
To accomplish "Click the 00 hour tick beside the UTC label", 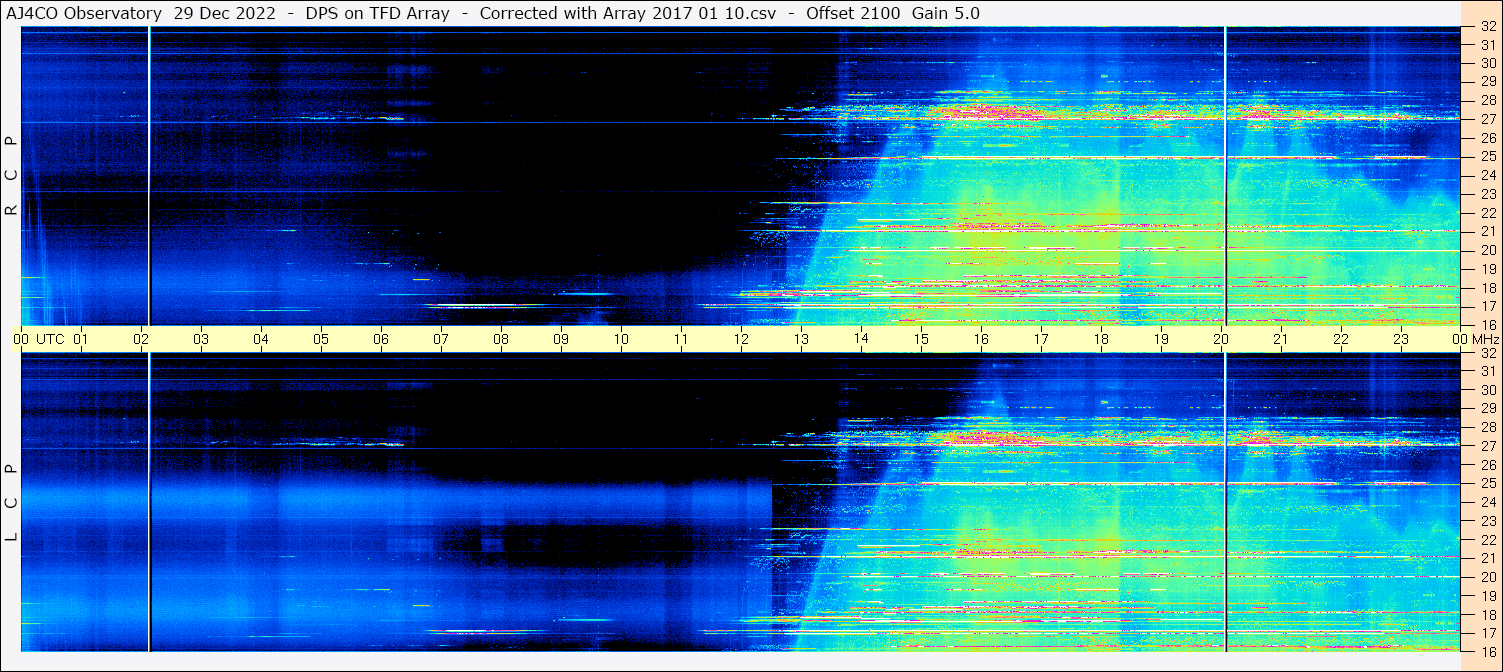I will [21, 339].
